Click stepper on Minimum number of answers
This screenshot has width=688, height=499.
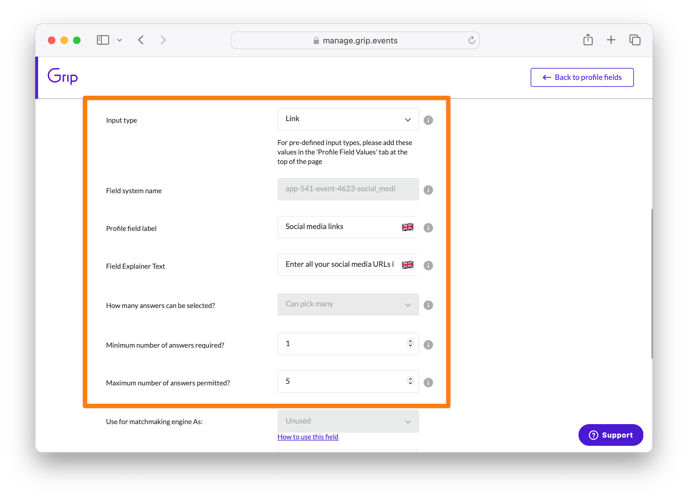point(410,343)
